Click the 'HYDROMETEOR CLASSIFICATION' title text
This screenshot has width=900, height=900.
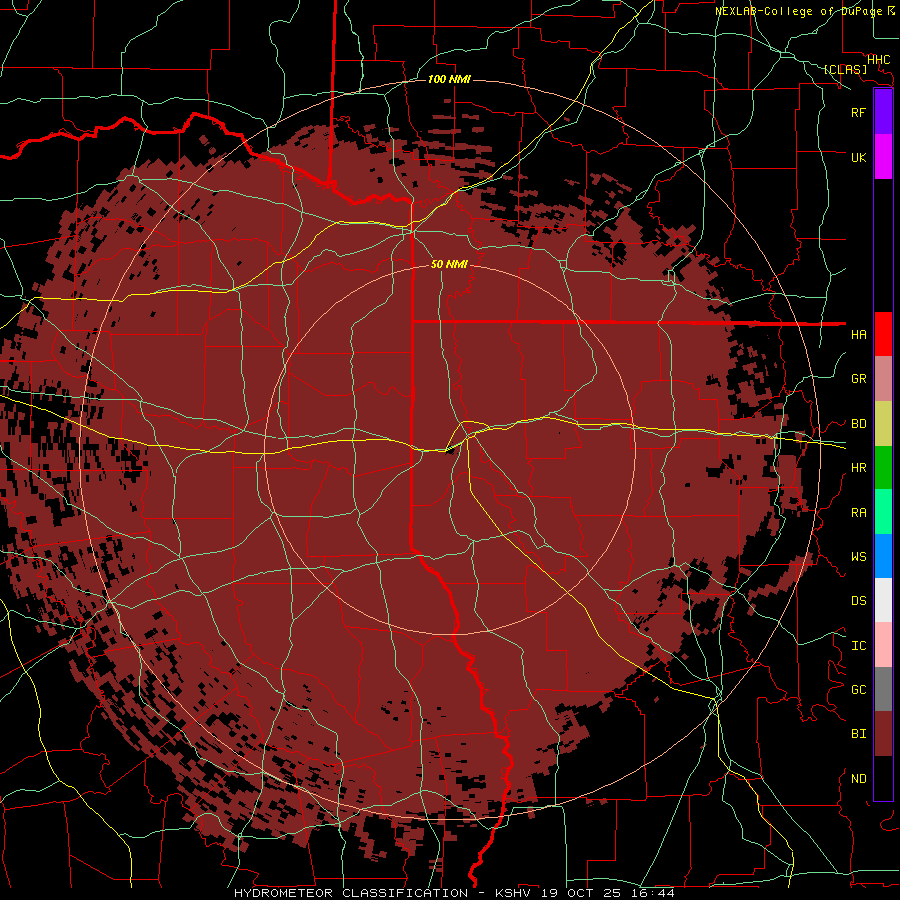pyautogui.click(x=351, y=893)
